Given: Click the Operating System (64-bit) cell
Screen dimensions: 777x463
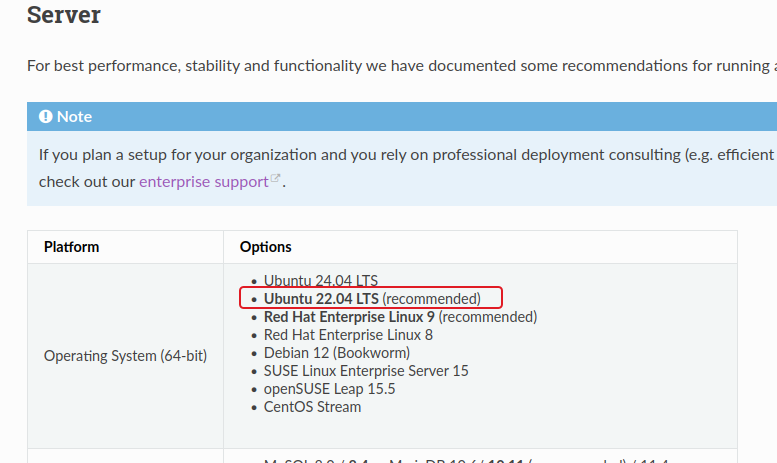Looking at the screenshot, I should 125,356.
